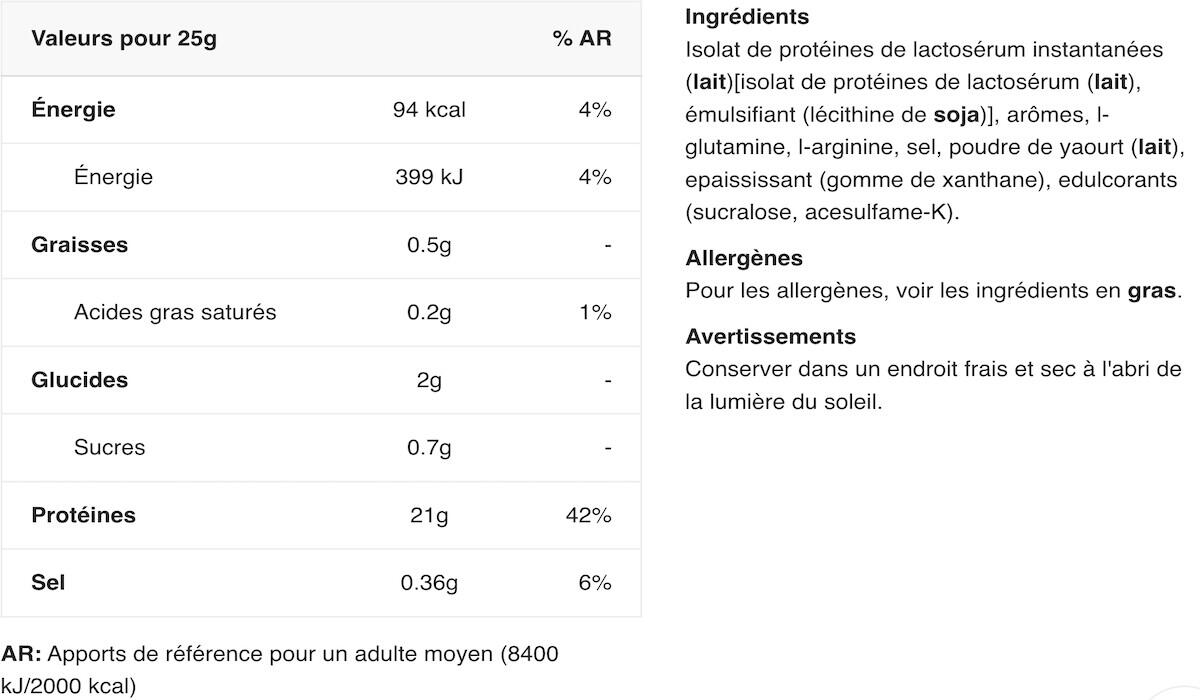Select the Graisses row label

(79, 245)
